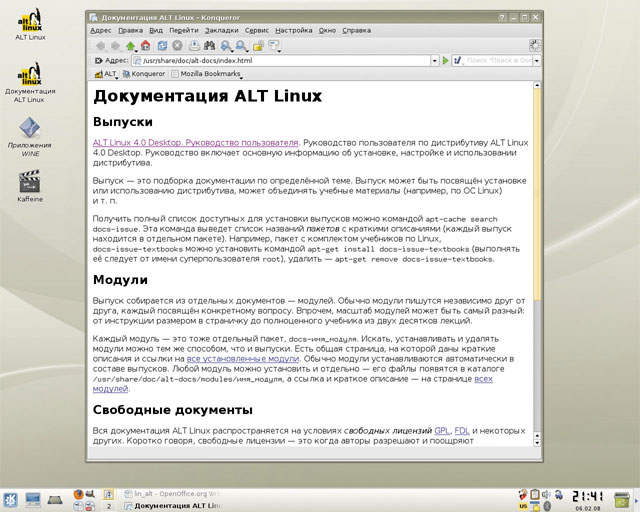Viewport: 640px width, 512px height.
Task: Open the Закладки menu
Action: 221,30
